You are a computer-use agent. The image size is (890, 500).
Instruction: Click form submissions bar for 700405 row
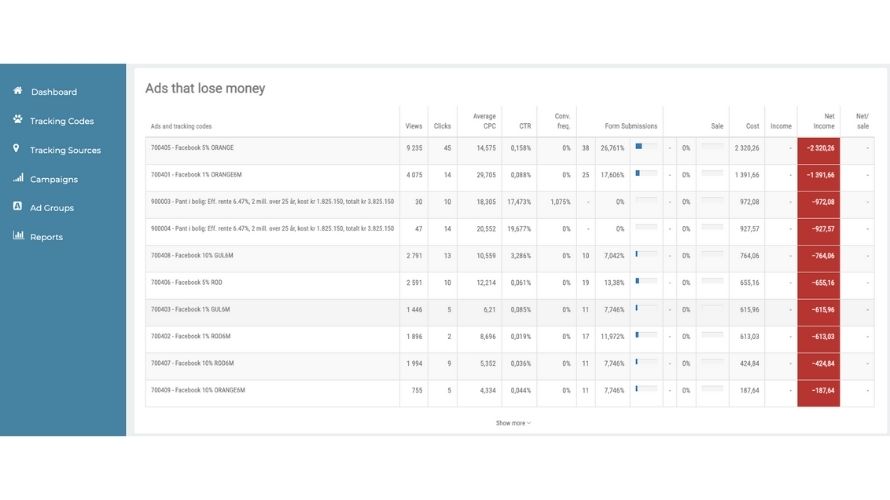point(646,146)
